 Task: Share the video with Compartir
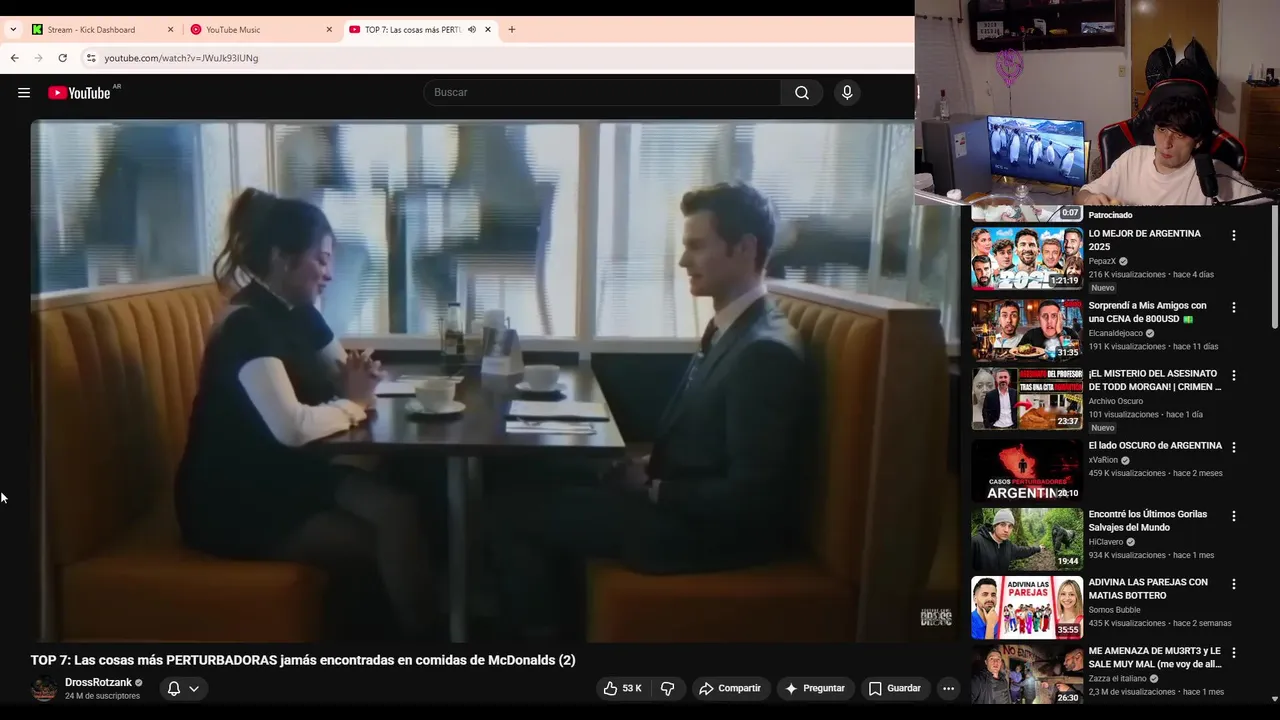730,688
